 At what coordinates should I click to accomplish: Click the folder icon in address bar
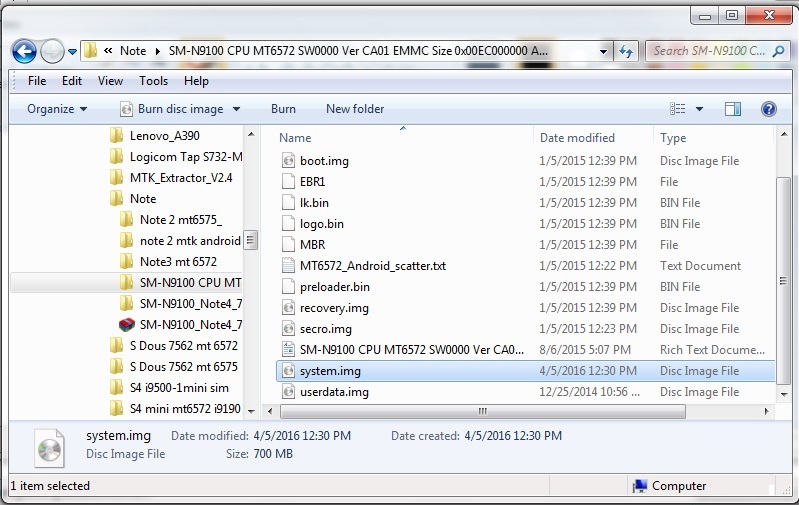[91, 50]
